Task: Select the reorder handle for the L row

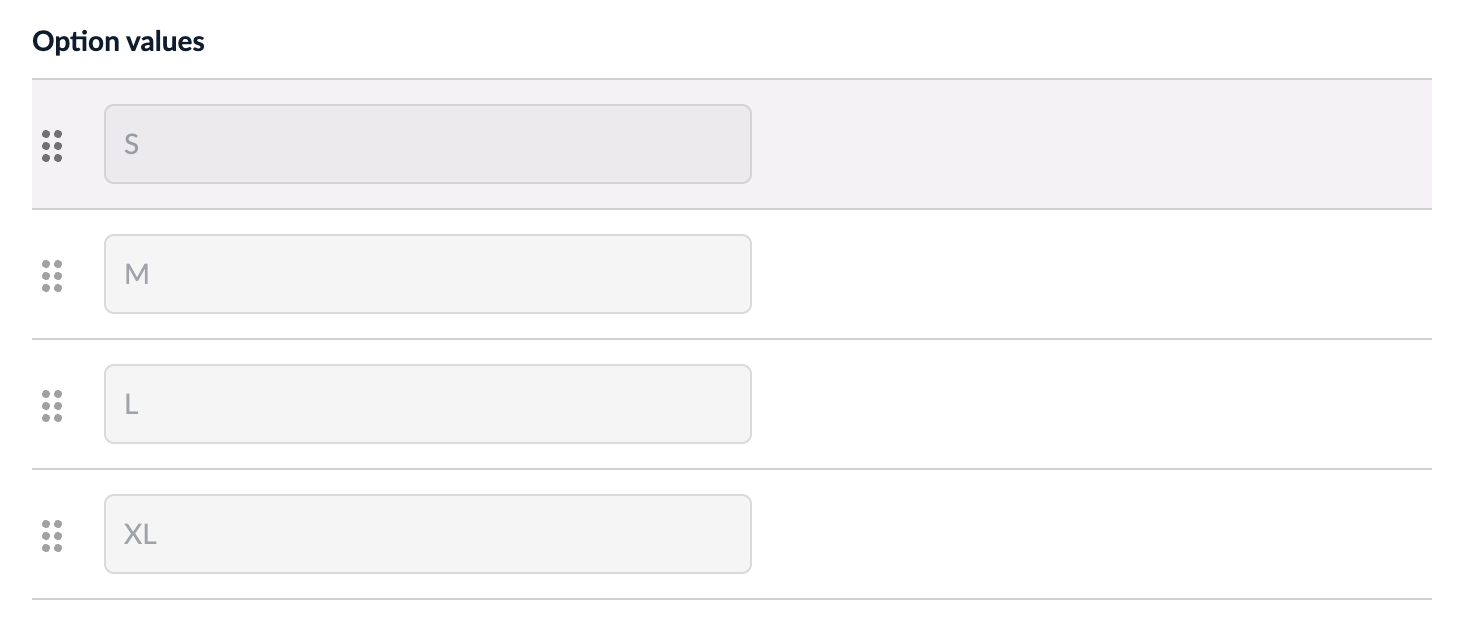Action: point(53,405)
